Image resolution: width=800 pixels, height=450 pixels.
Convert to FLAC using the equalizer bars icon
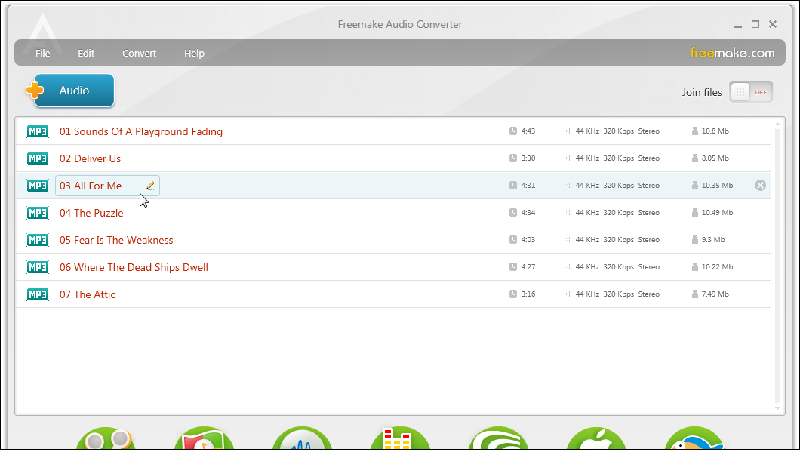400,439
